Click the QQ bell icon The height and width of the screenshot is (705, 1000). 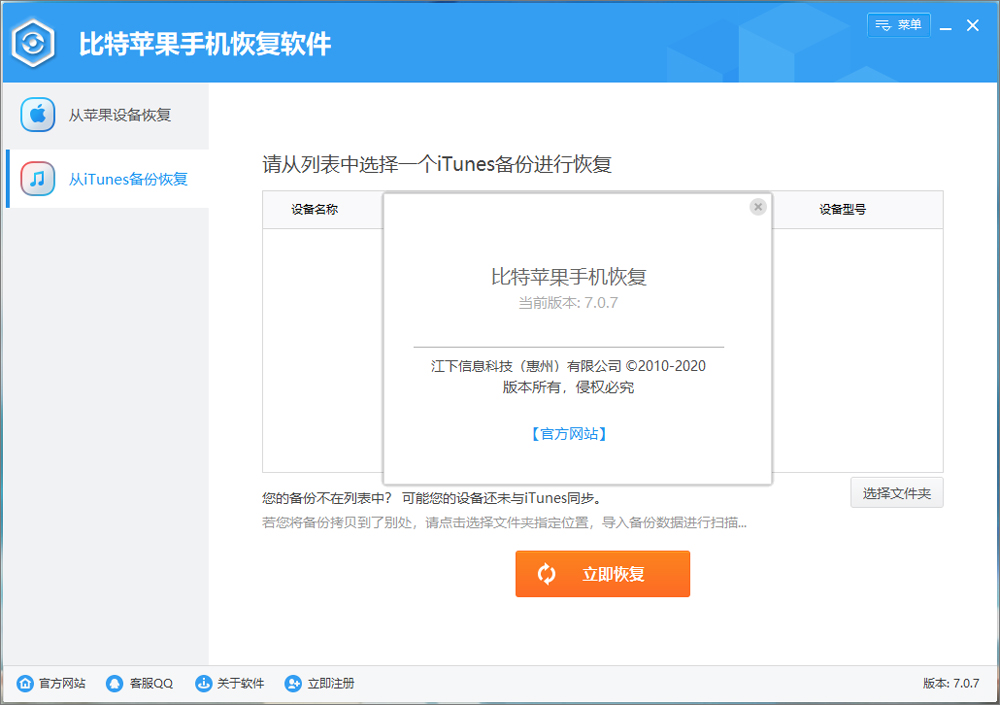tap(114, 683)
